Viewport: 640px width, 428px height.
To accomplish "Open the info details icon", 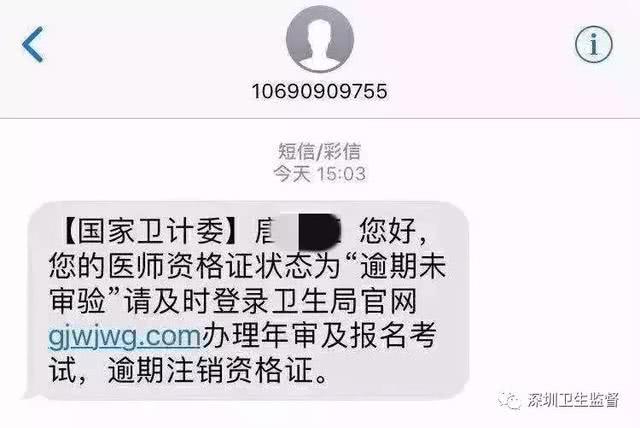I will click(x=593, y=44).
